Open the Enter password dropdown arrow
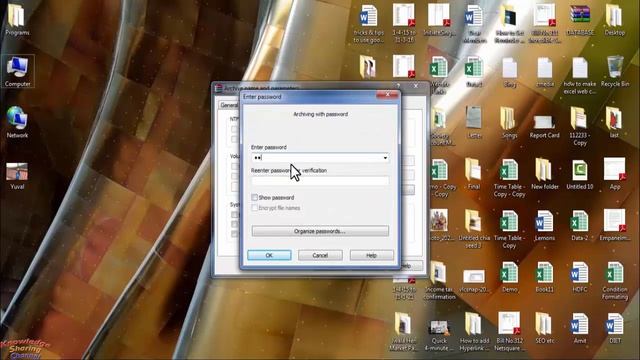 point(385,158)
